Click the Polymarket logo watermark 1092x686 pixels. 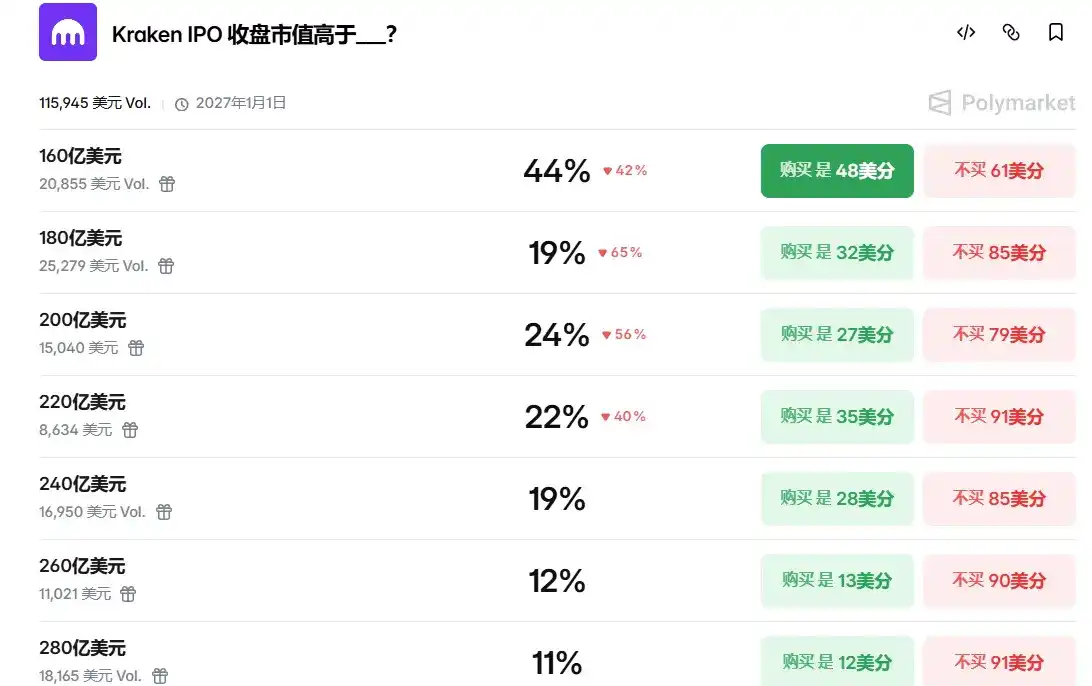coord(1002,103)
